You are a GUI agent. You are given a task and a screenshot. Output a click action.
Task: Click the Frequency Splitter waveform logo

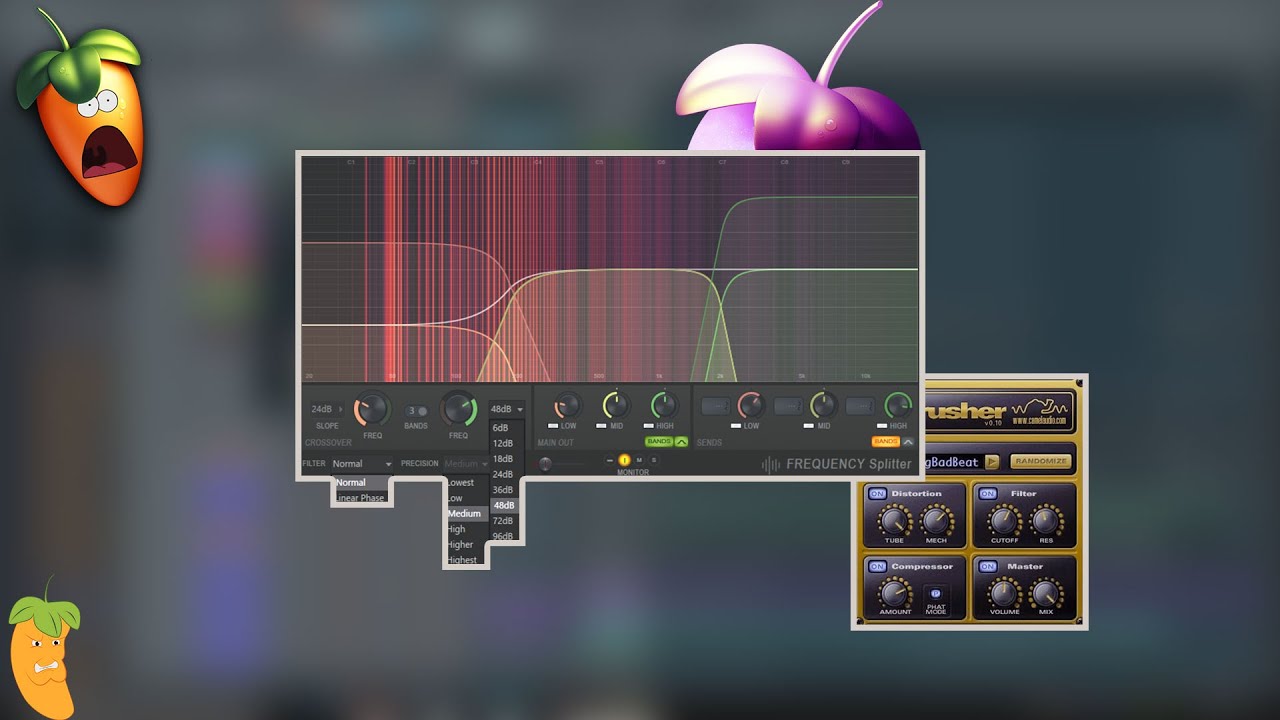click(x=771, y=464)
